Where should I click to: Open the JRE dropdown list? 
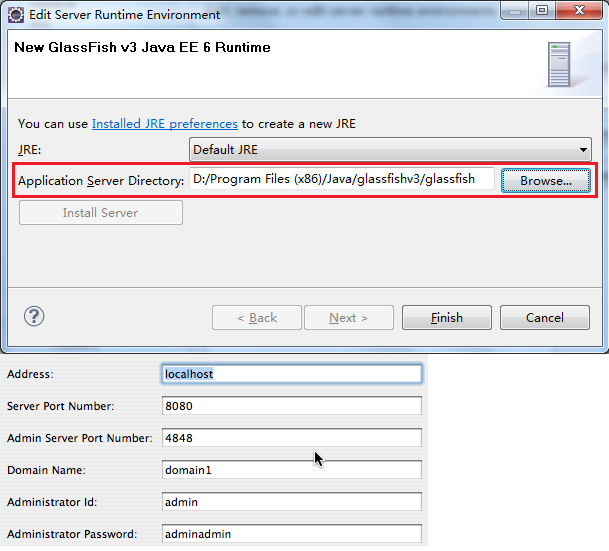click(x=390, y=149)
